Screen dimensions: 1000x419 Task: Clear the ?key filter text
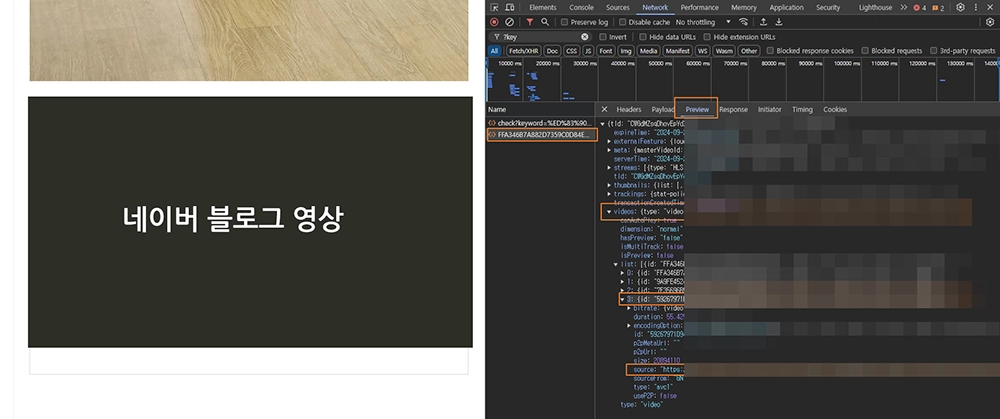tap(585, 37)
